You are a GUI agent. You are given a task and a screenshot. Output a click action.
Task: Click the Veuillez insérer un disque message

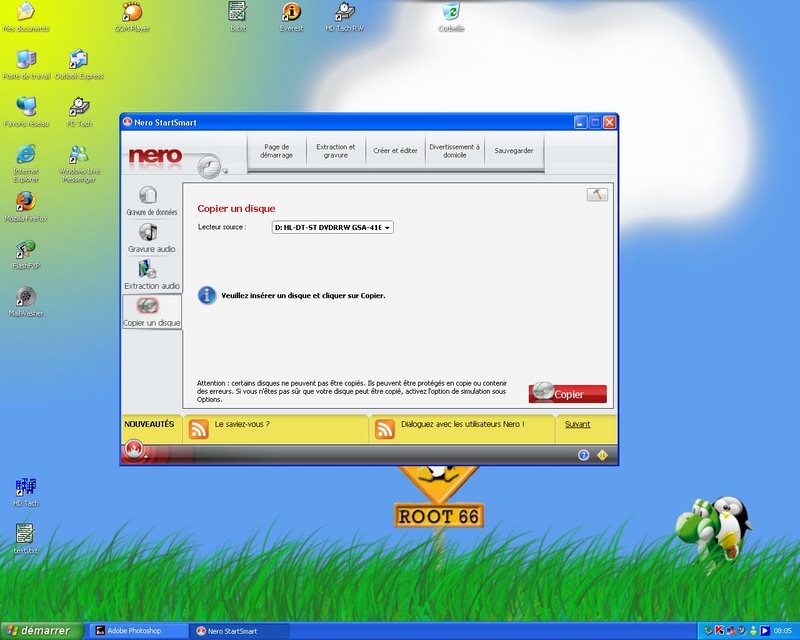pos(303,296)
